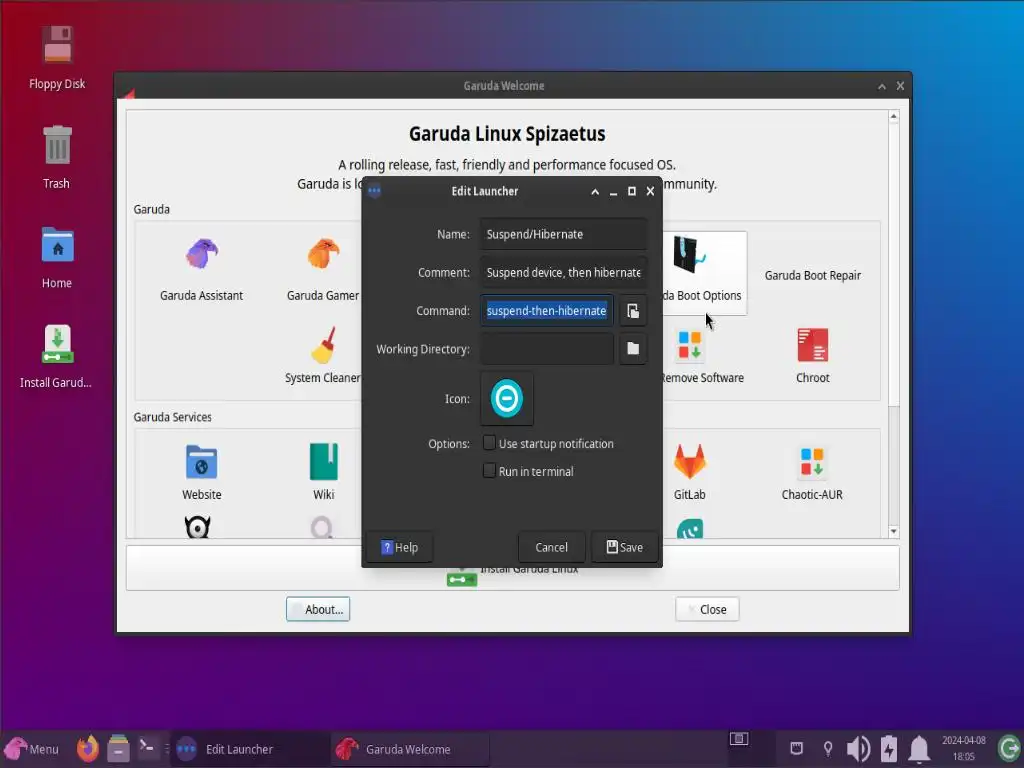Open the terminal from the taskbar

click(148, 747)
